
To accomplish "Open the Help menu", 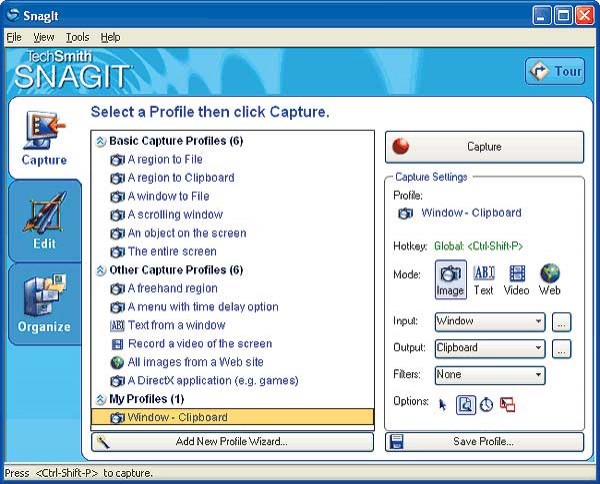I will pos(110,37).
